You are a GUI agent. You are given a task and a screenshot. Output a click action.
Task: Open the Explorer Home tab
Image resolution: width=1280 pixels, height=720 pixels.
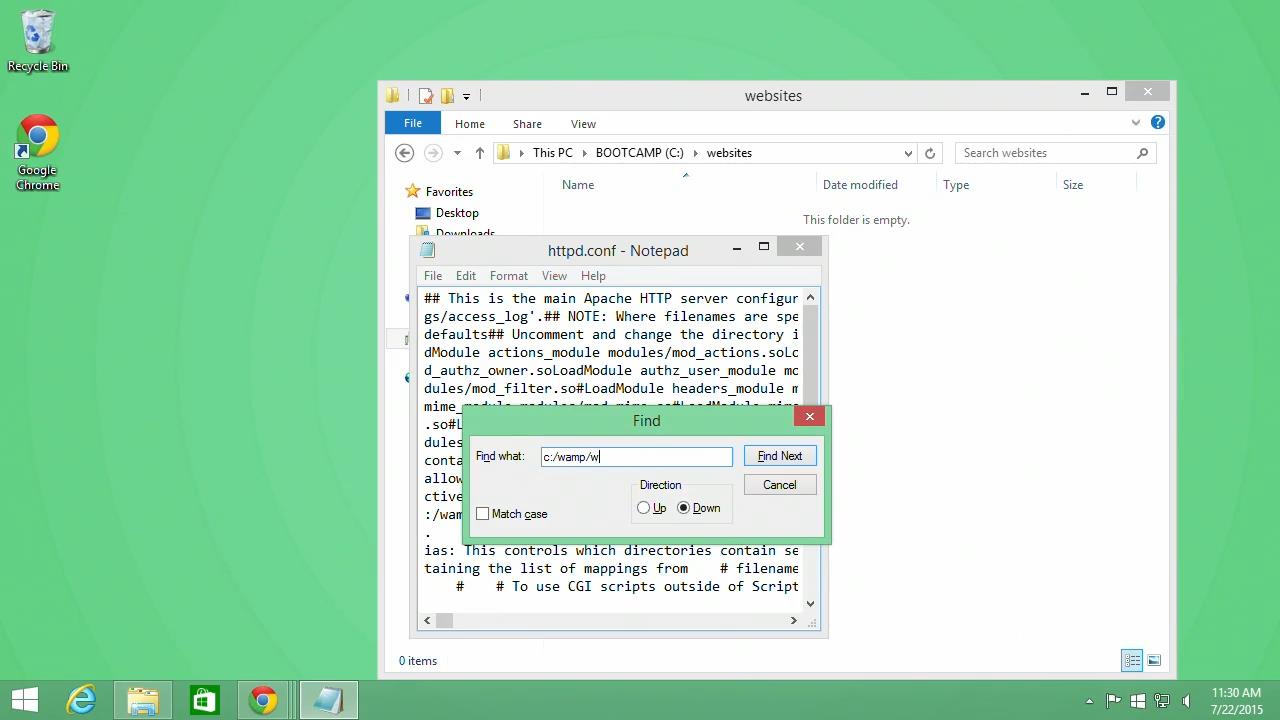tap(470, 124)
